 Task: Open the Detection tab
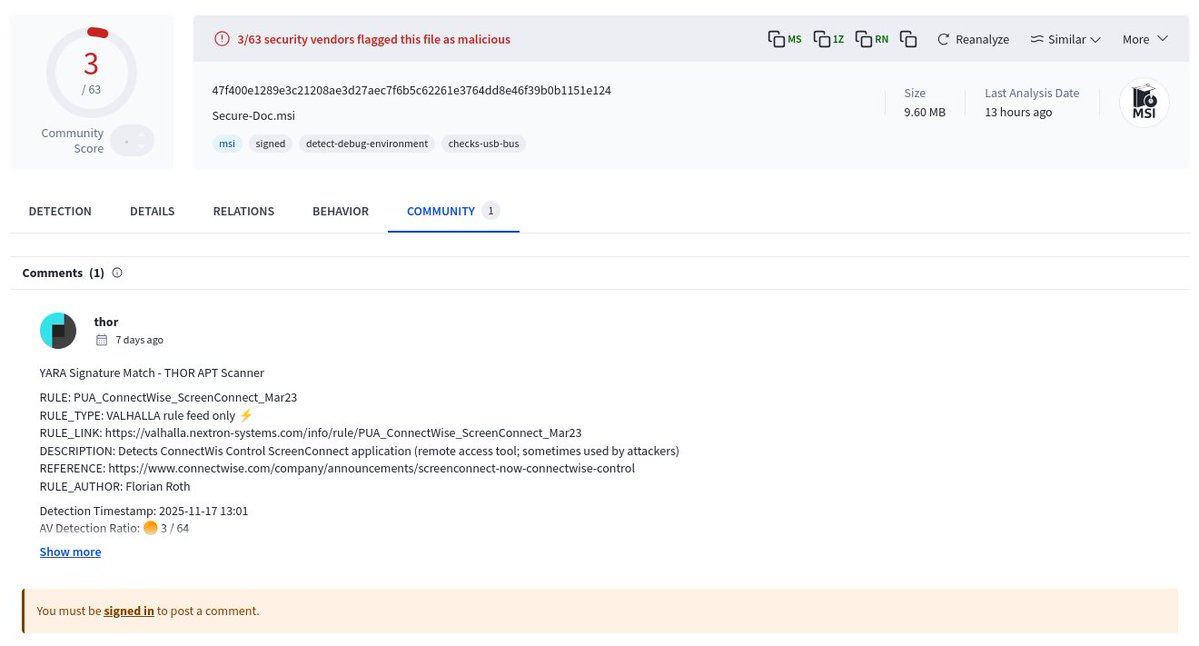point(59,211)
